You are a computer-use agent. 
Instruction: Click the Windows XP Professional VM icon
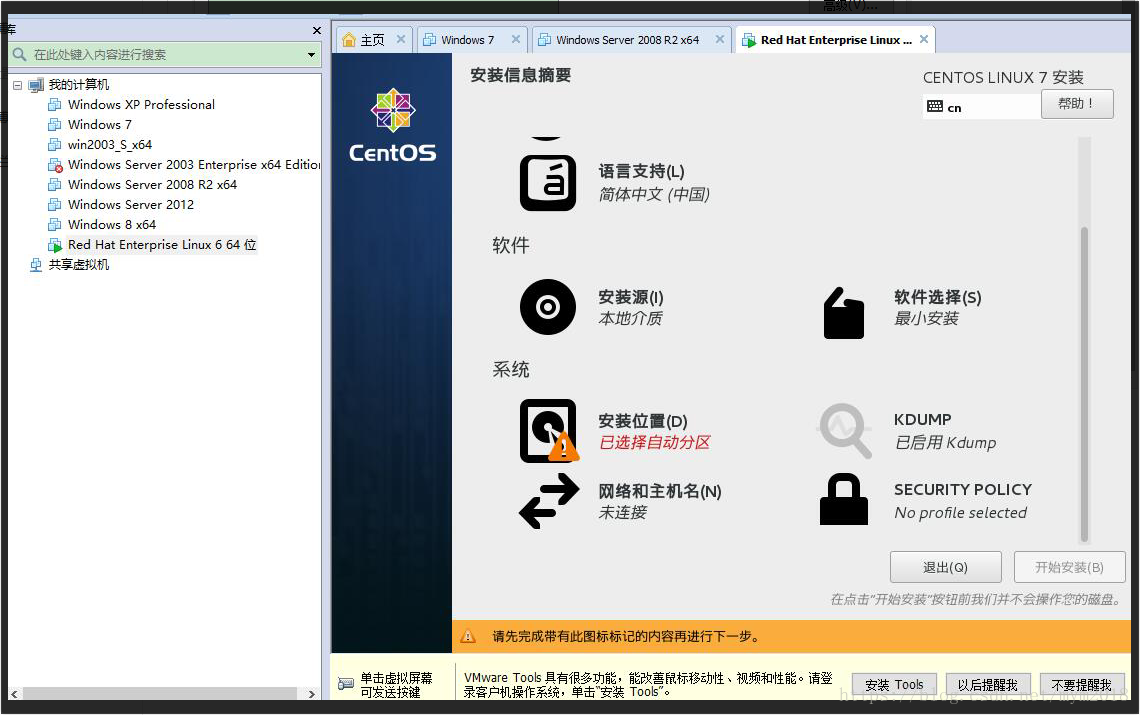(x=55, y=105)
